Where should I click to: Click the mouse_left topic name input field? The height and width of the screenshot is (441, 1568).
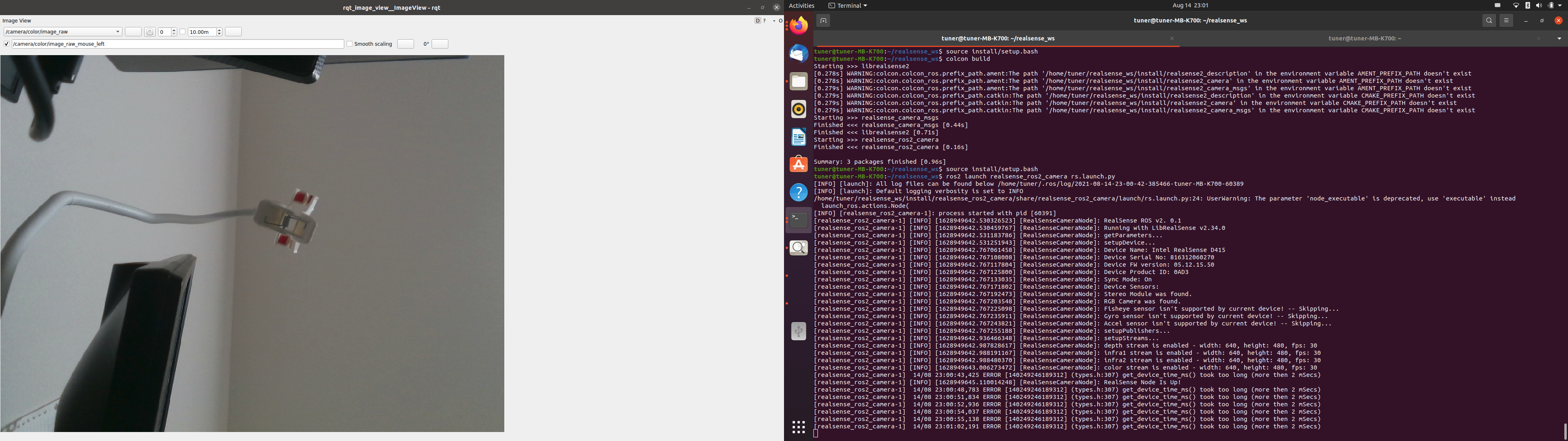coord(178,44)
